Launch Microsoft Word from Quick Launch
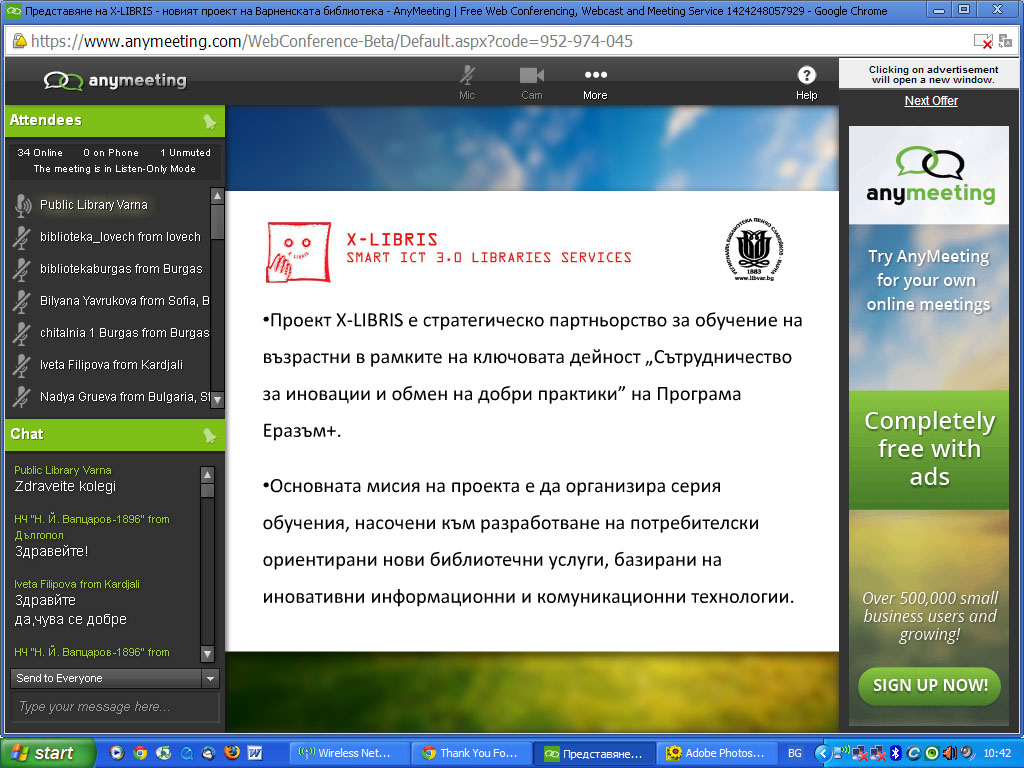 pos(255,753)
